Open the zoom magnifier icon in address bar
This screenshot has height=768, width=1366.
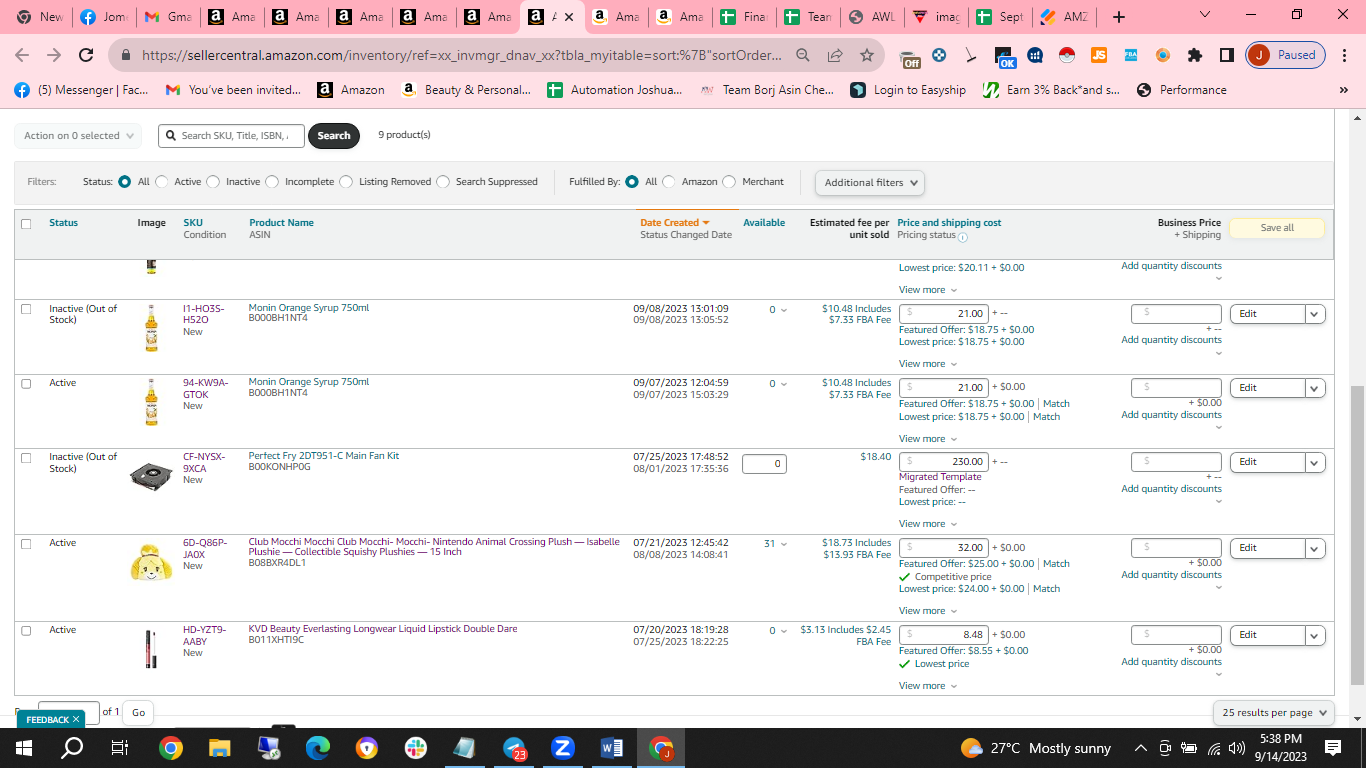pyautogui.click(x=803, y=55)
